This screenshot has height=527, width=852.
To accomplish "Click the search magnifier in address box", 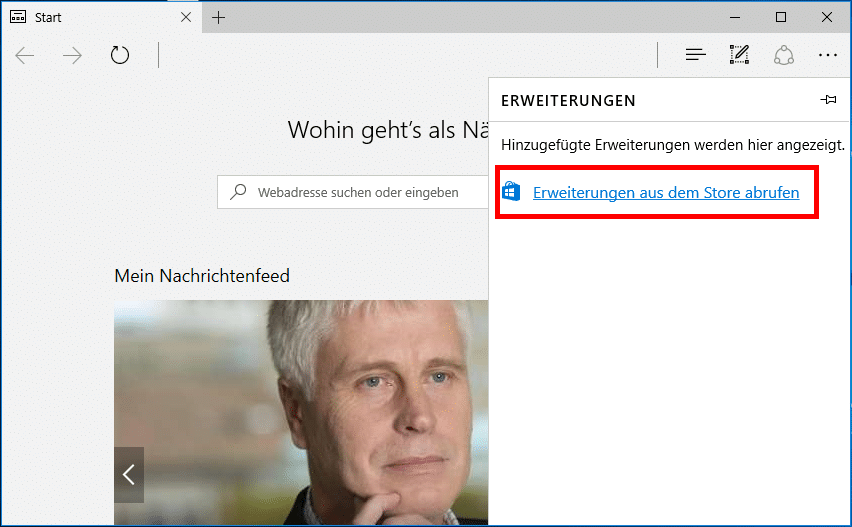I will [x=238, y=192].
